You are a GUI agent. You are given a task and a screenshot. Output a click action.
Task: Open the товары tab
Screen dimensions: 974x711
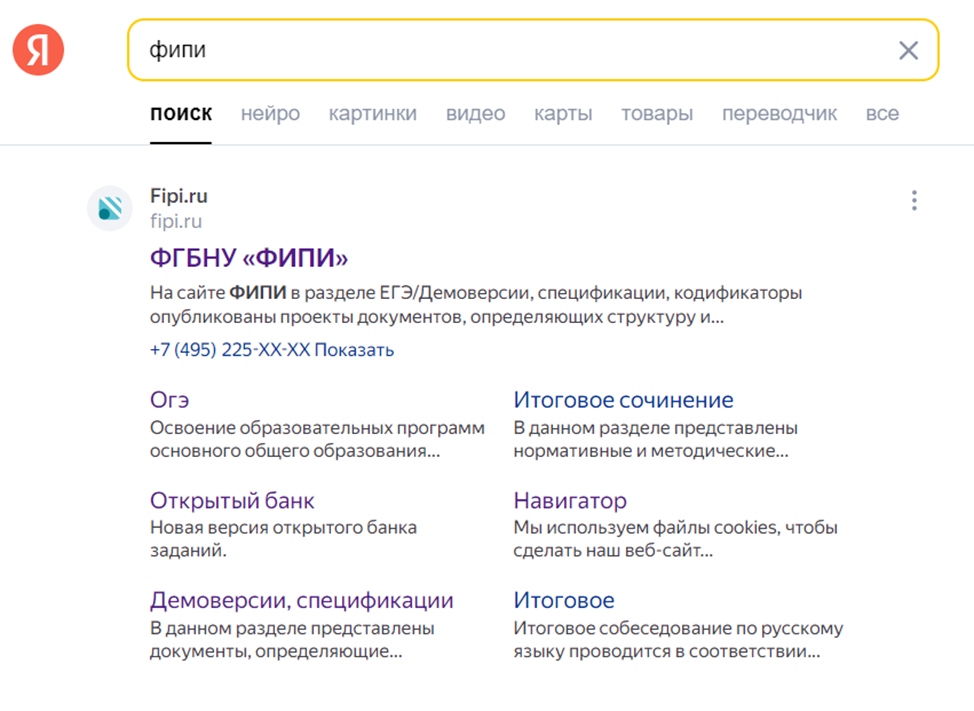point(657,114)
